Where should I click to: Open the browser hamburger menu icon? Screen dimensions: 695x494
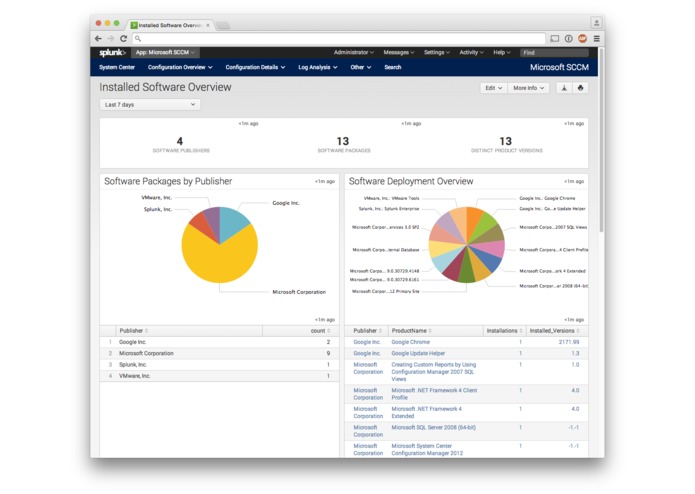coord(597,39)
